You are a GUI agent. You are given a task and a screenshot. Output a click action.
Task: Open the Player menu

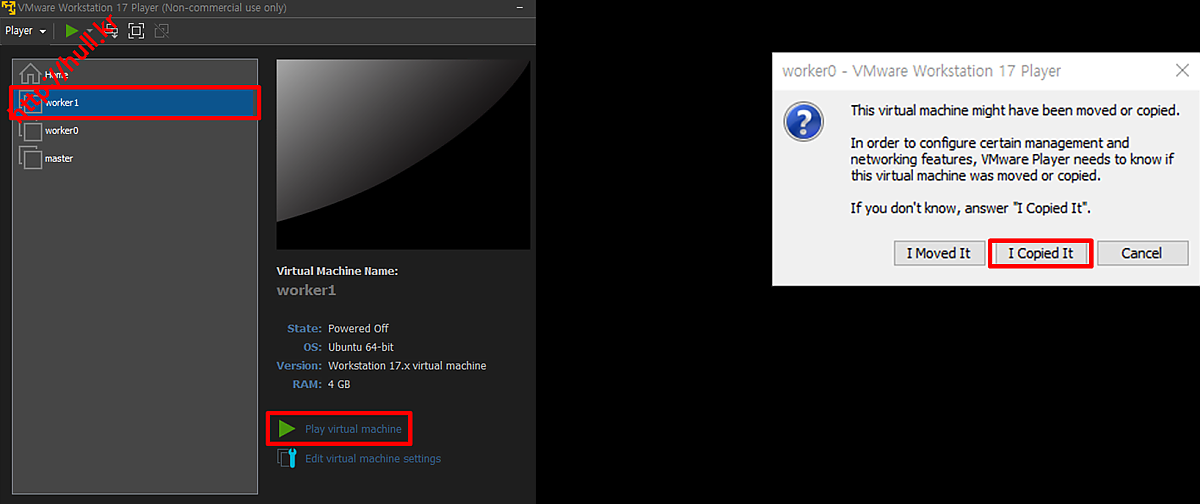26,31
